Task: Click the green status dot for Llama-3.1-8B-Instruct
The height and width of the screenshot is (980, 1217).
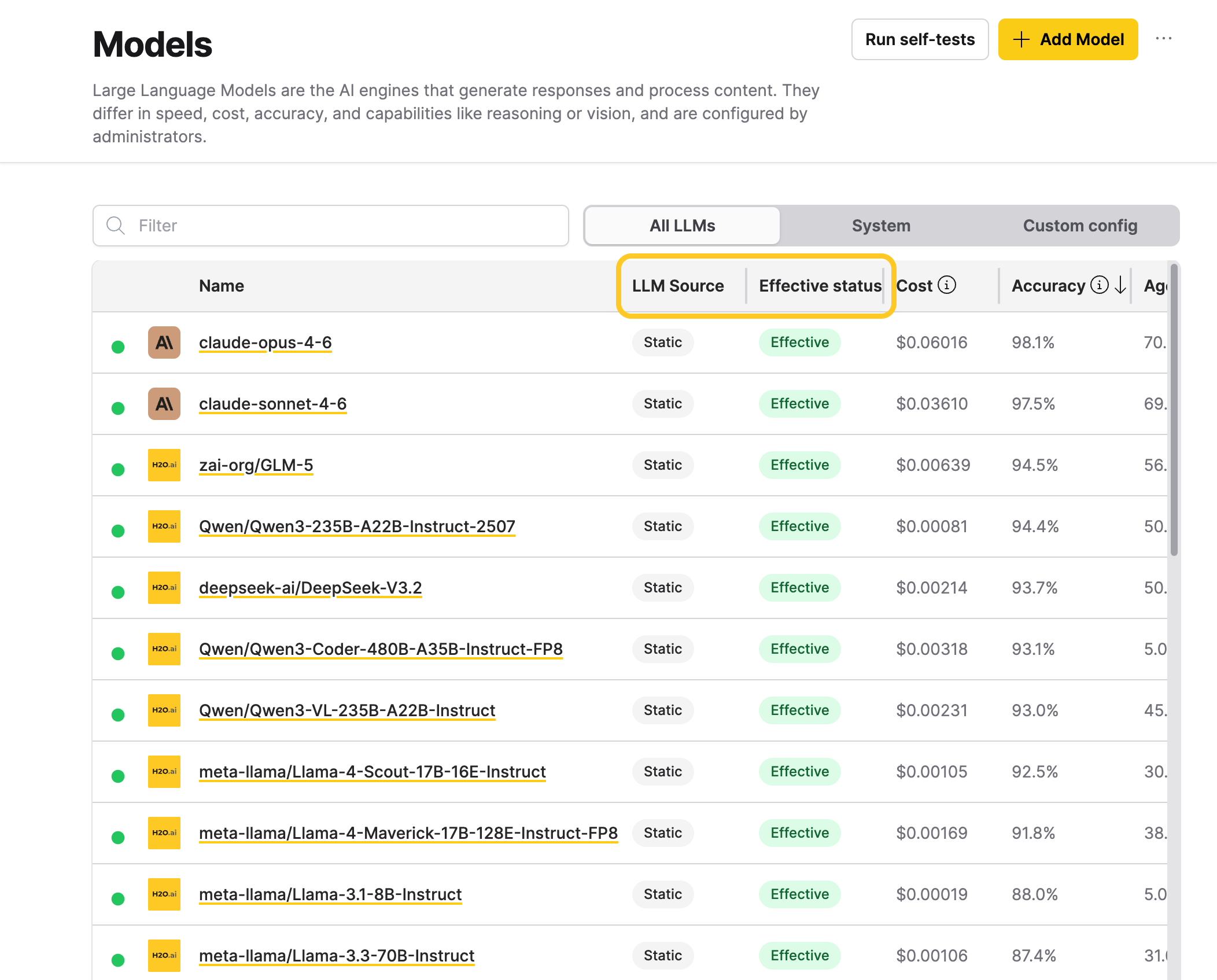Action: pyautogui.click(x=118, y=899)
